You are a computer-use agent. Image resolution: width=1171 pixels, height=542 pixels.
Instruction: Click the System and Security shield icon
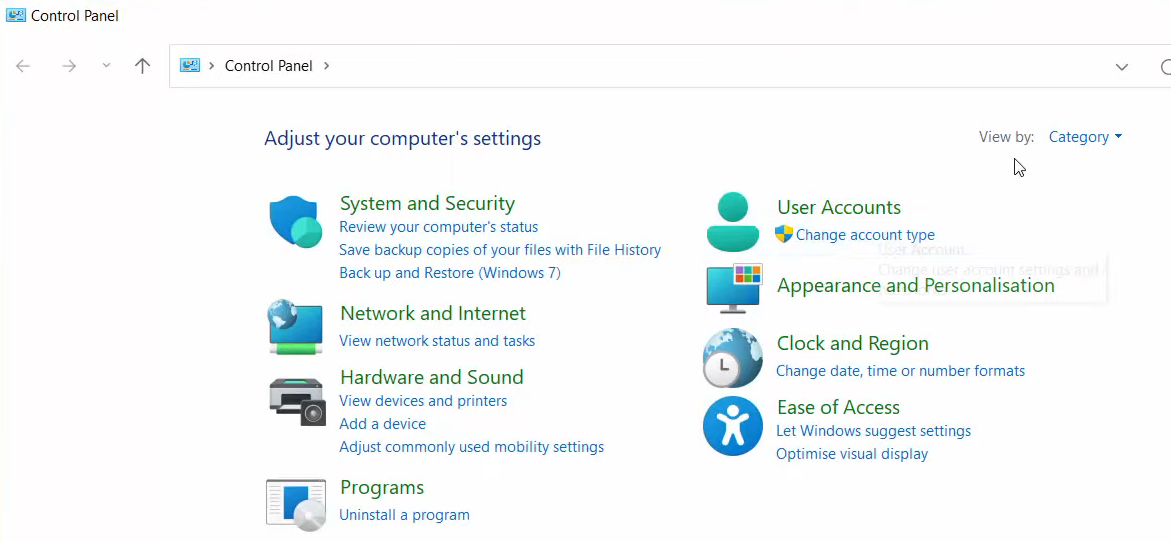[x=296, y=222]
